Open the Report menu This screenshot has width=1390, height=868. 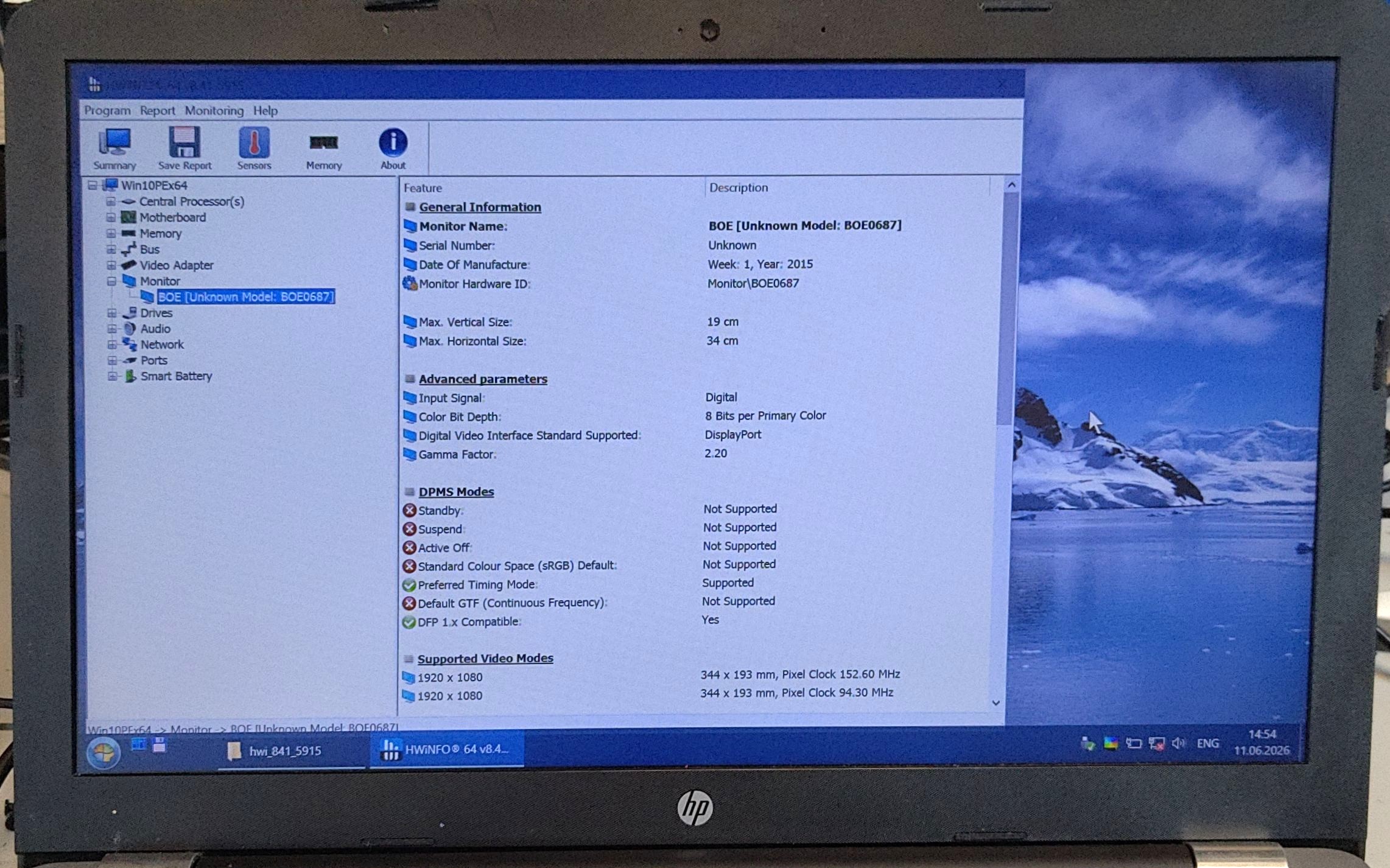(157, 110)
